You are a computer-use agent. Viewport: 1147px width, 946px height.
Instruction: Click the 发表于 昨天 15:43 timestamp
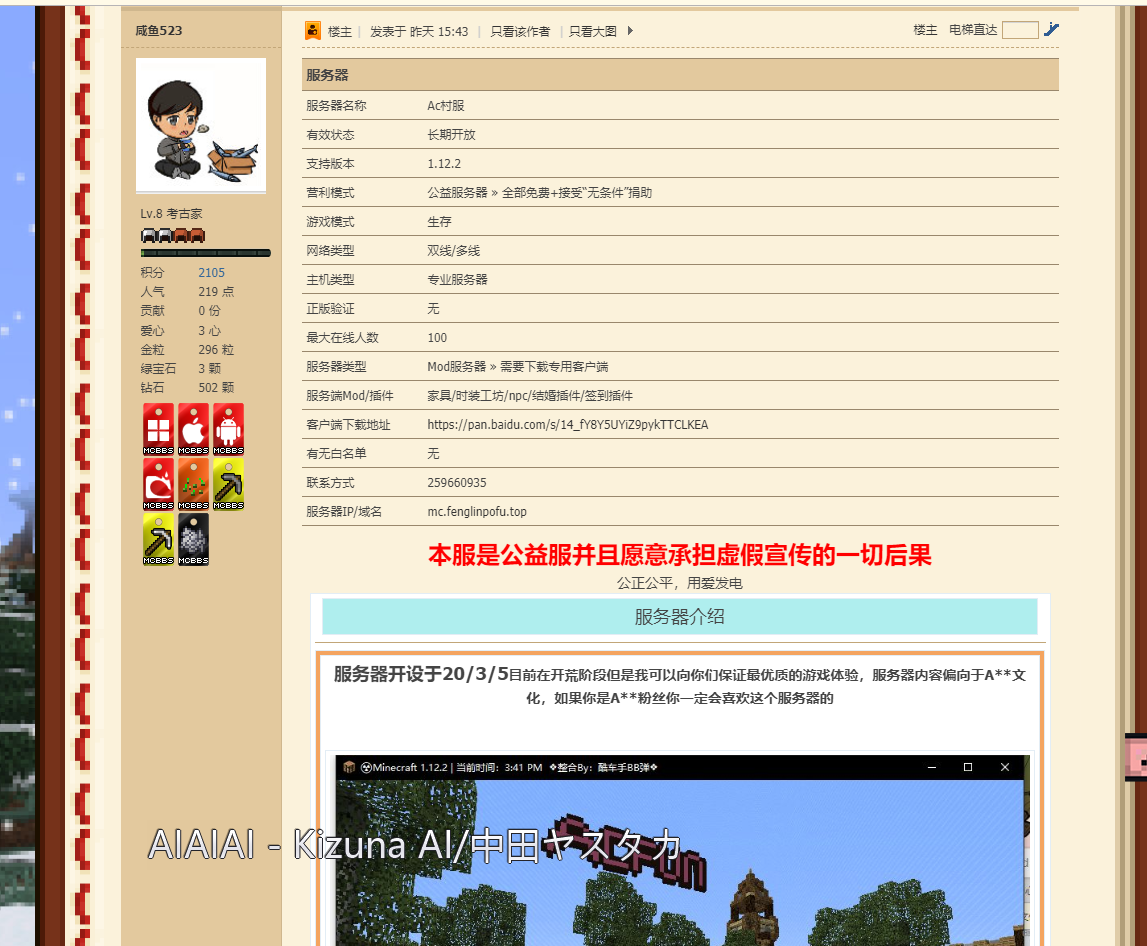pos(418,31)
